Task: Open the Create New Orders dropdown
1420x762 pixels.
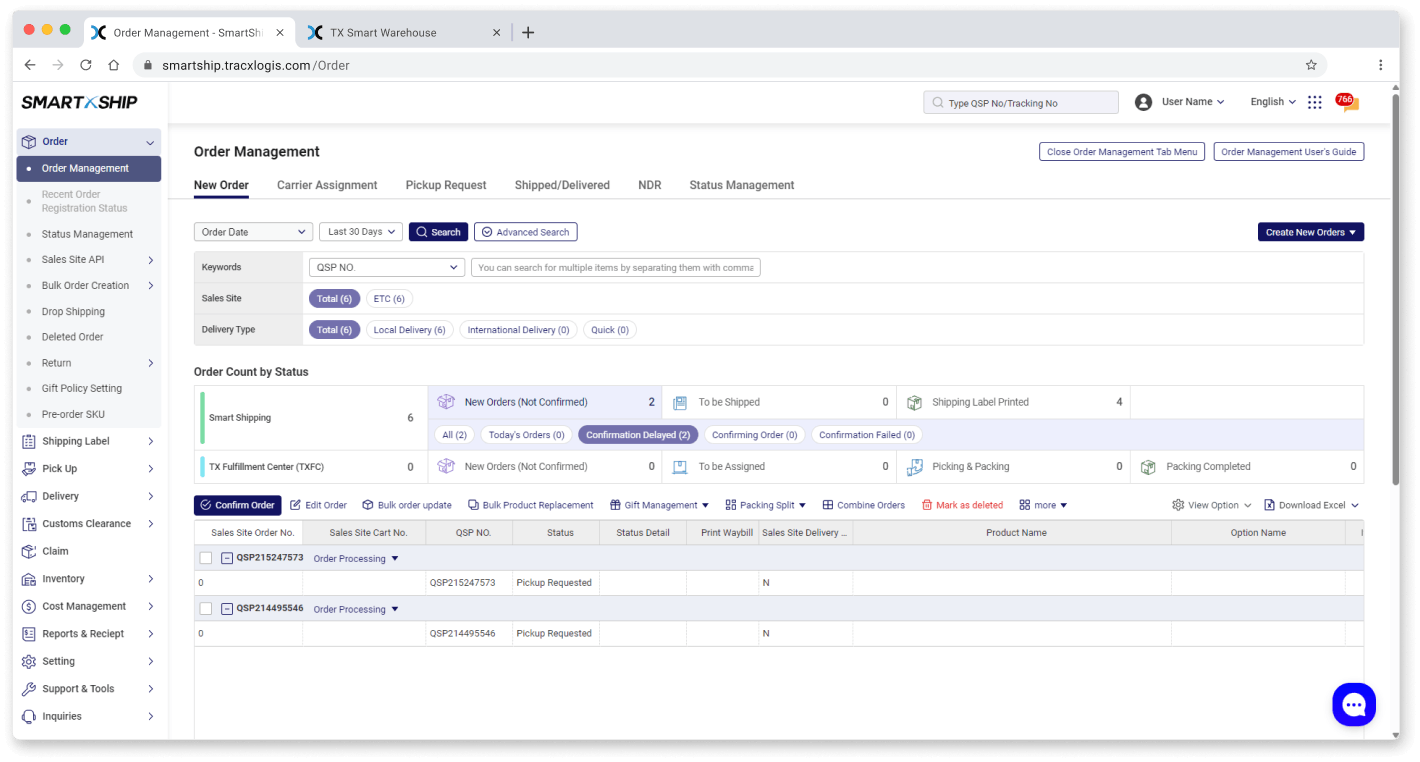Action: pyautogui.click(x=1310, y=232)
